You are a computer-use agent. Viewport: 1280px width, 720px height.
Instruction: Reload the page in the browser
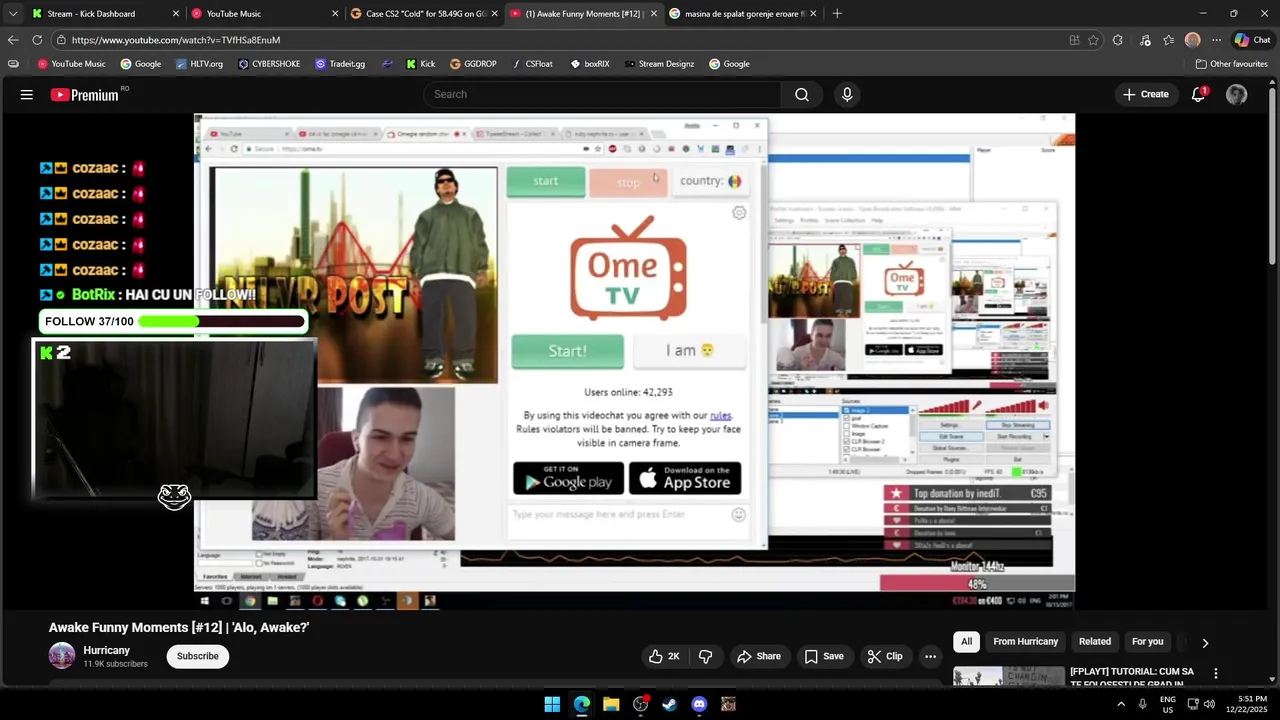(37, 40)
